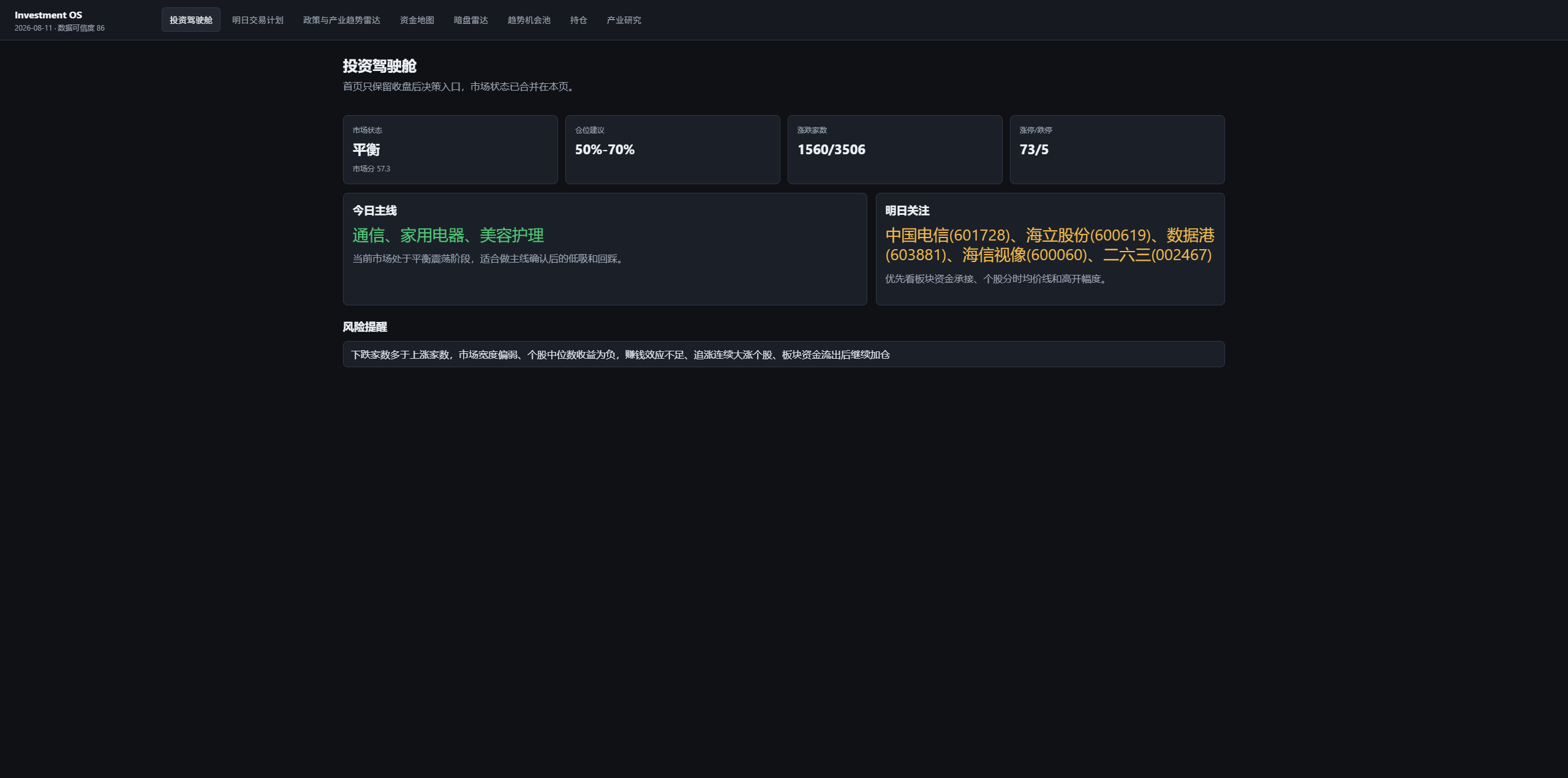Open 政策与产业趋势雷达 tab
Screen dimensions: 1568x778
pyautogui.click(x=341, y=20)
